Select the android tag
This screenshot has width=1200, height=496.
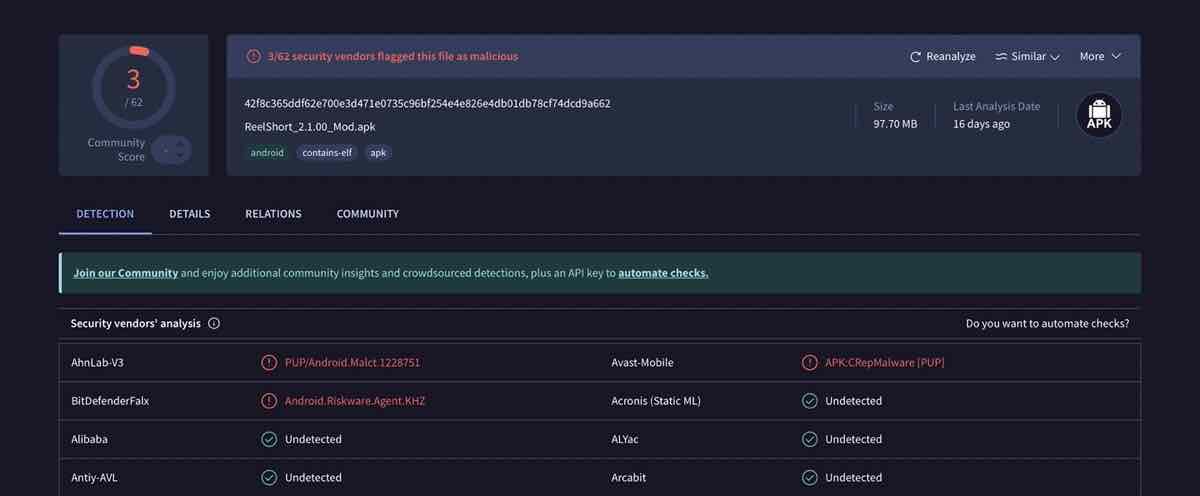267,153
